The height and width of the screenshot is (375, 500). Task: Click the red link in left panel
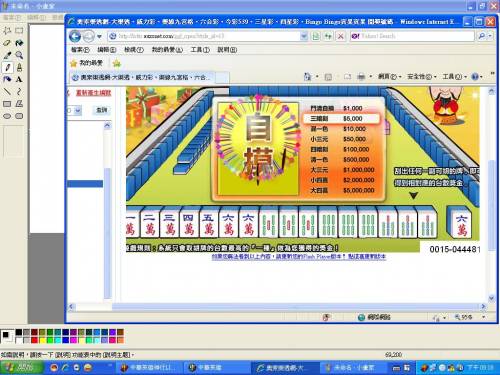coord(93,92)
